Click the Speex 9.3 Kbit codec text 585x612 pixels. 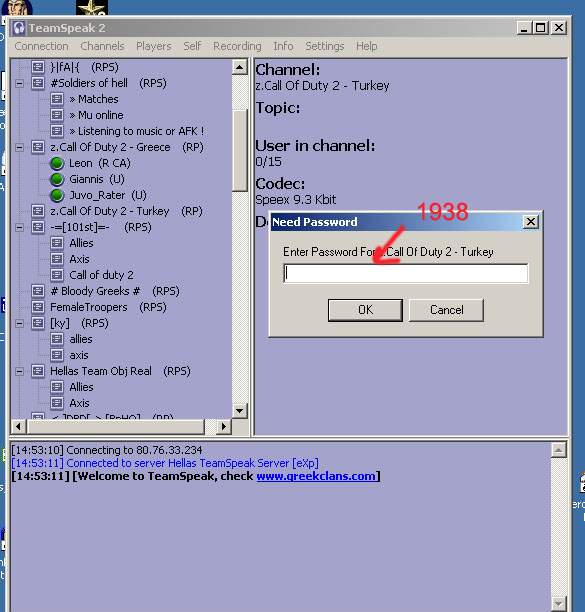coord(295,200)
